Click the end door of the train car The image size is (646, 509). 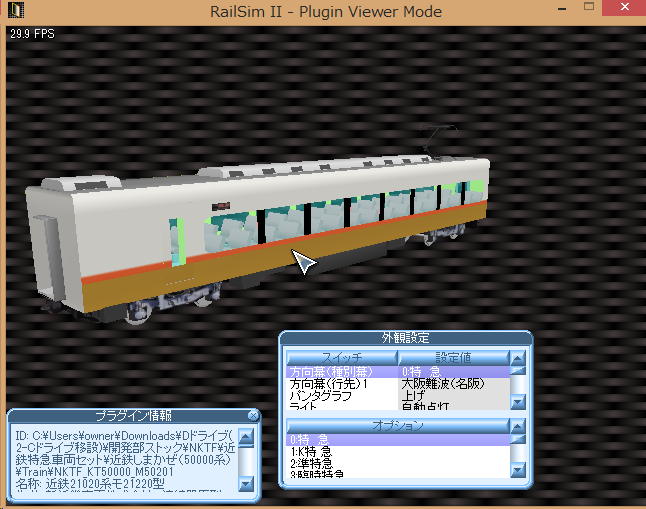pyautogui.click(x=49, y=258)
